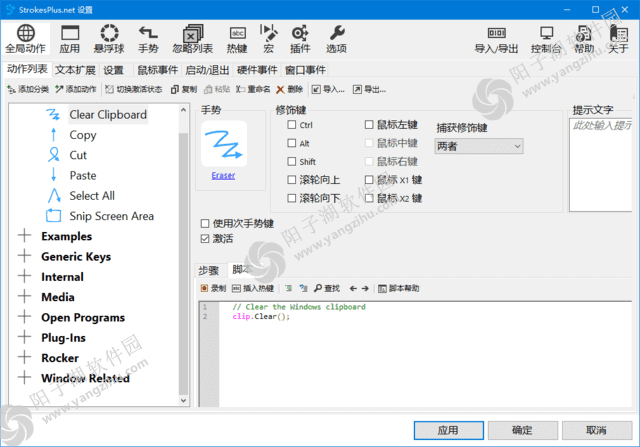
Task: Switch to the 文本扩展 text expansion tab
Action: pos(75,70)
